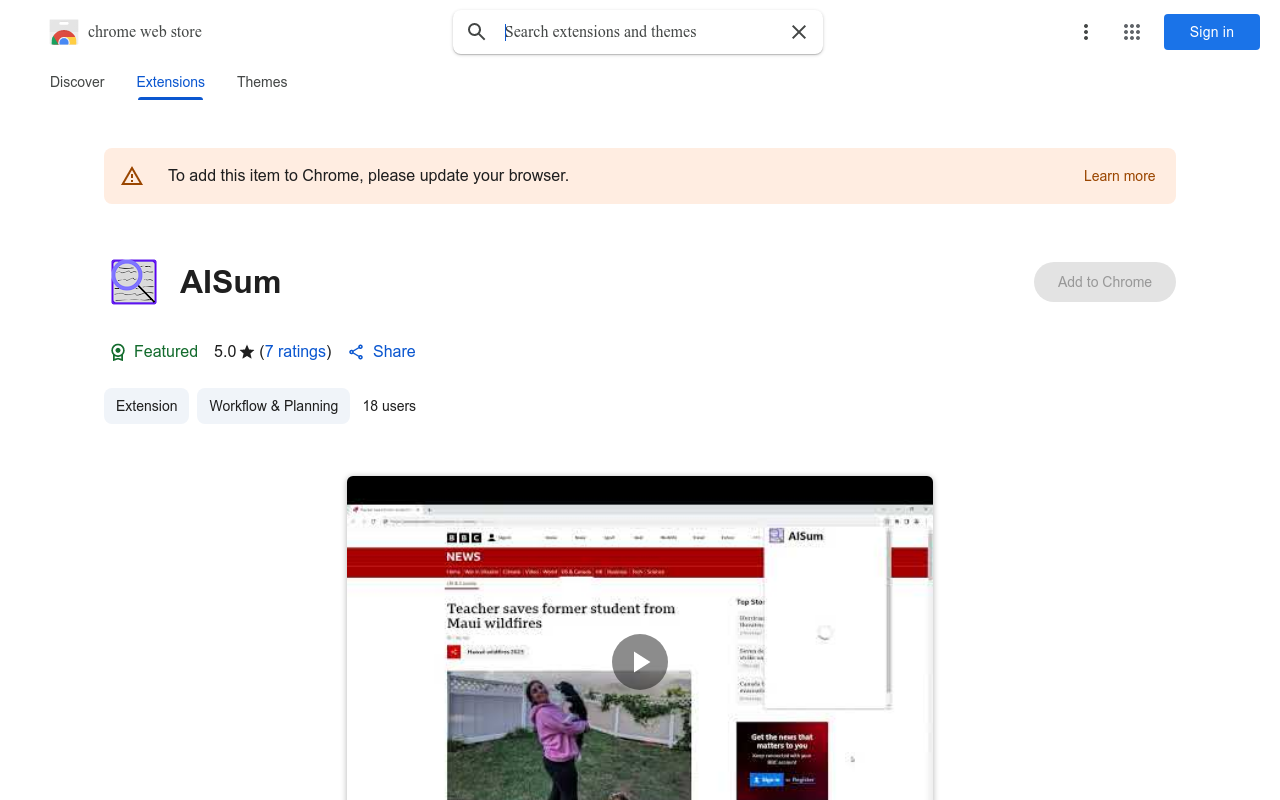
Task: Click the AISum extension icon
Action: 134,282
